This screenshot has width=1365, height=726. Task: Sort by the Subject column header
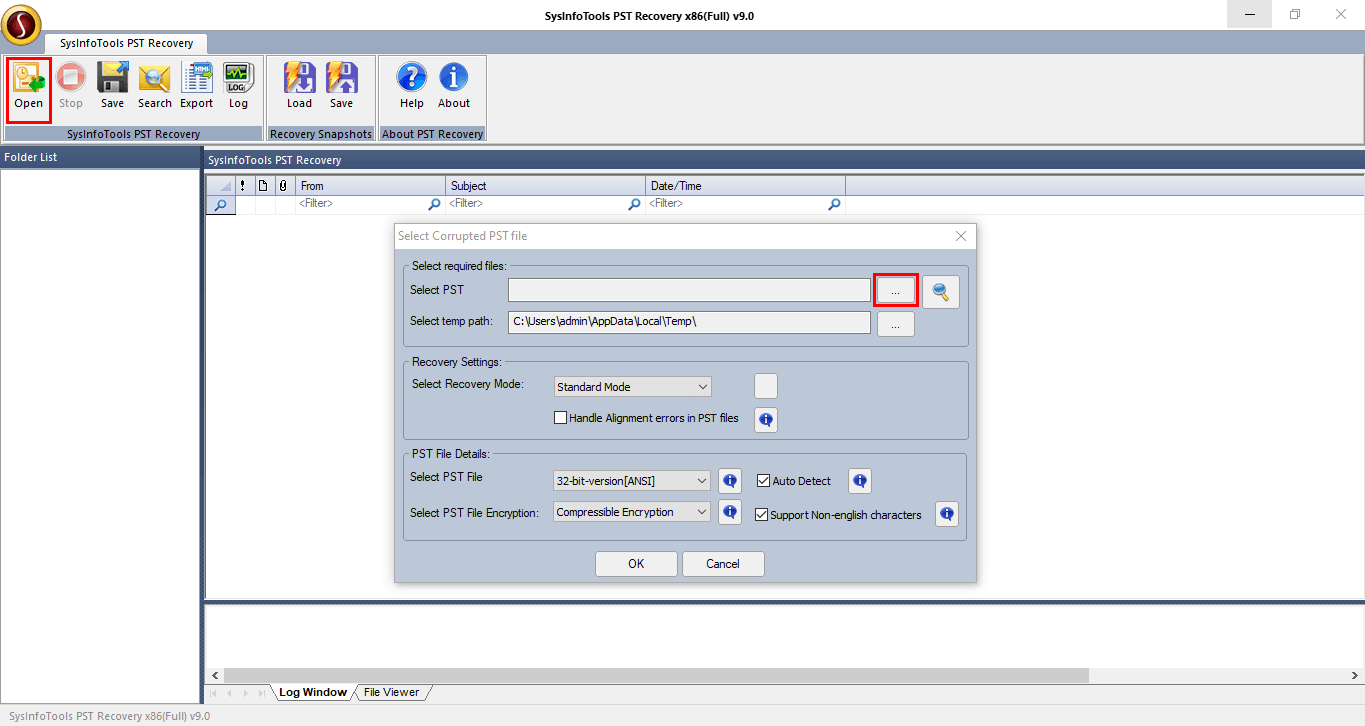coord(546,186)
